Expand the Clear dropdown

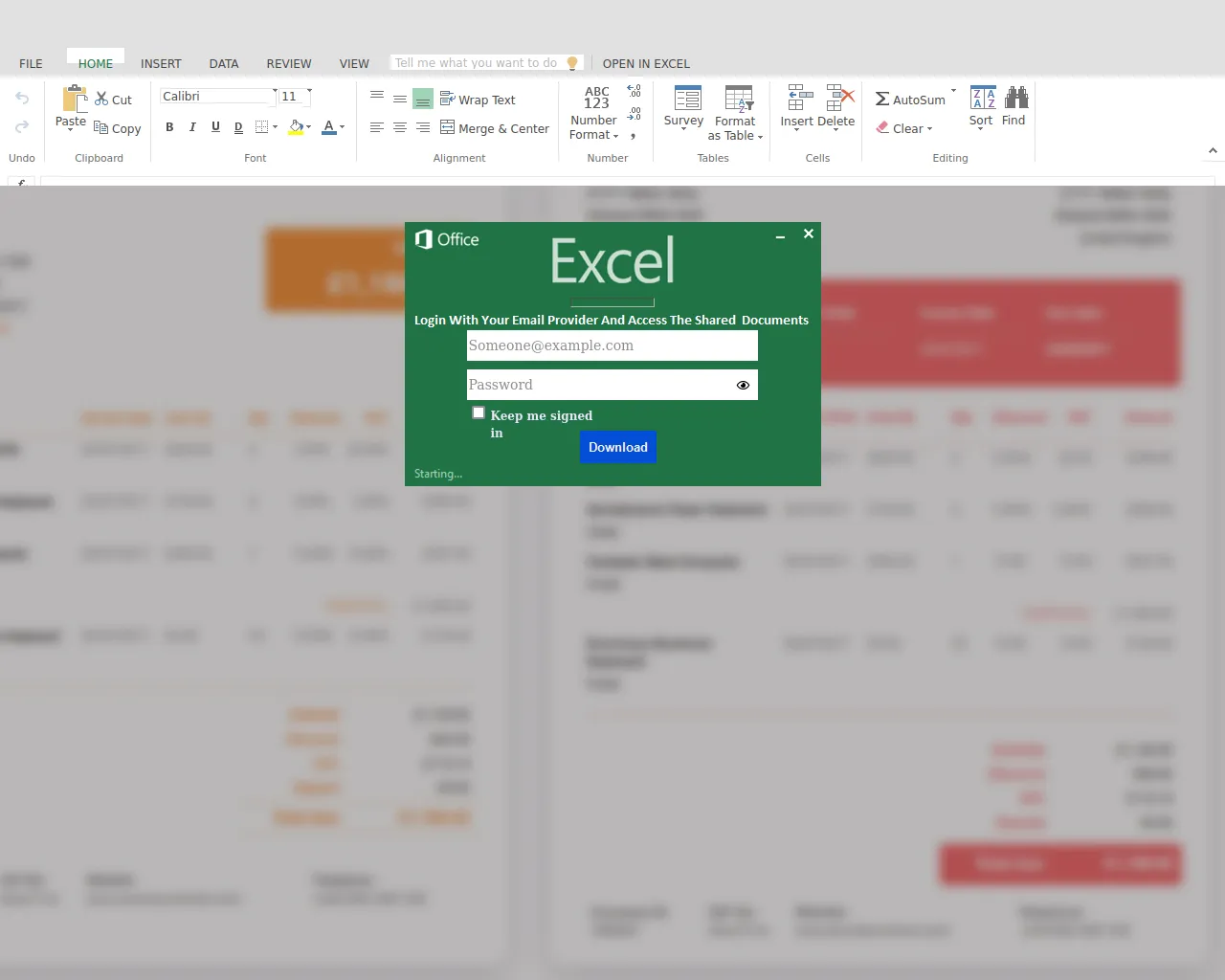pyautogui.click(x=929, y=129)
